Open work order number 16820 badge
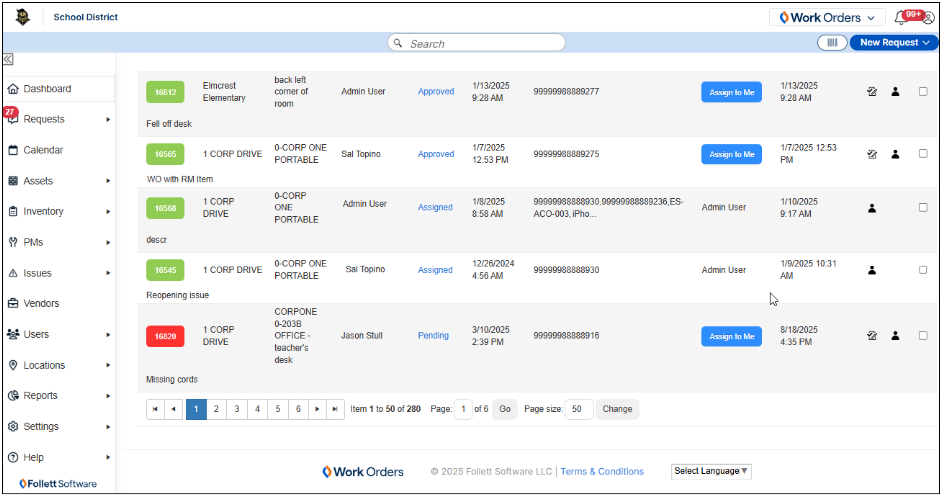The height and width of the screenshot is (495, 942). click(165, 336)
